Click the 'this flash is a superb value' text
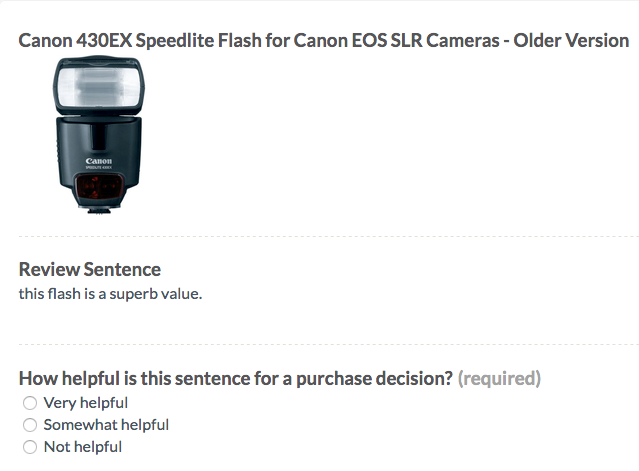This screenshot has height=471, width=639. [x=110, y=294]
